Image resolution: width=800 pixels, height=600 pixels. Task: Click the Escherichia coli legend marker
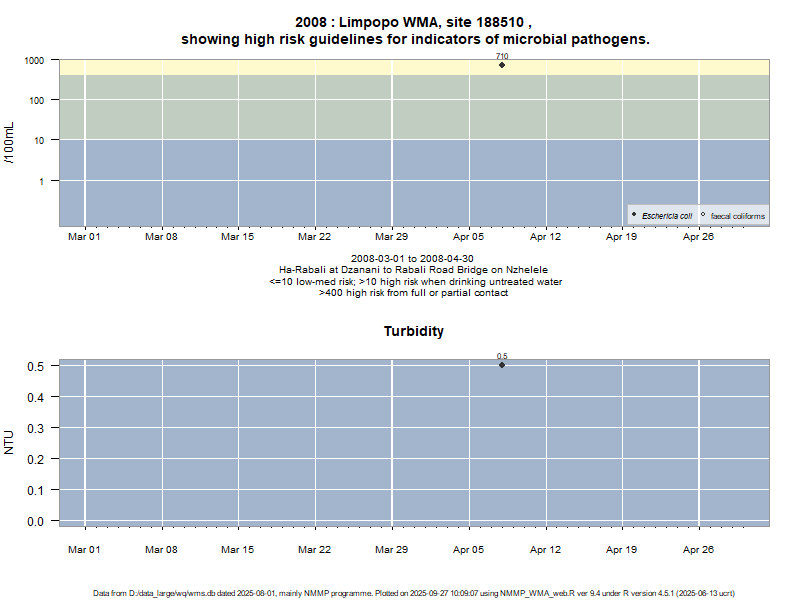tap(634, 215)
